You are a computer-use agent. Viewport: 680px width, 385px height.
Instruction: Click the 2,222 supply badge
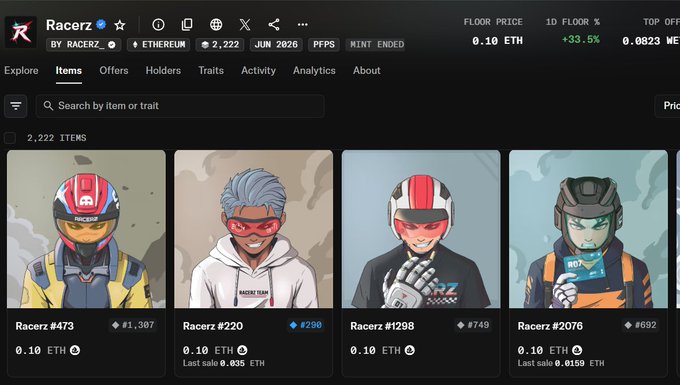220,45
